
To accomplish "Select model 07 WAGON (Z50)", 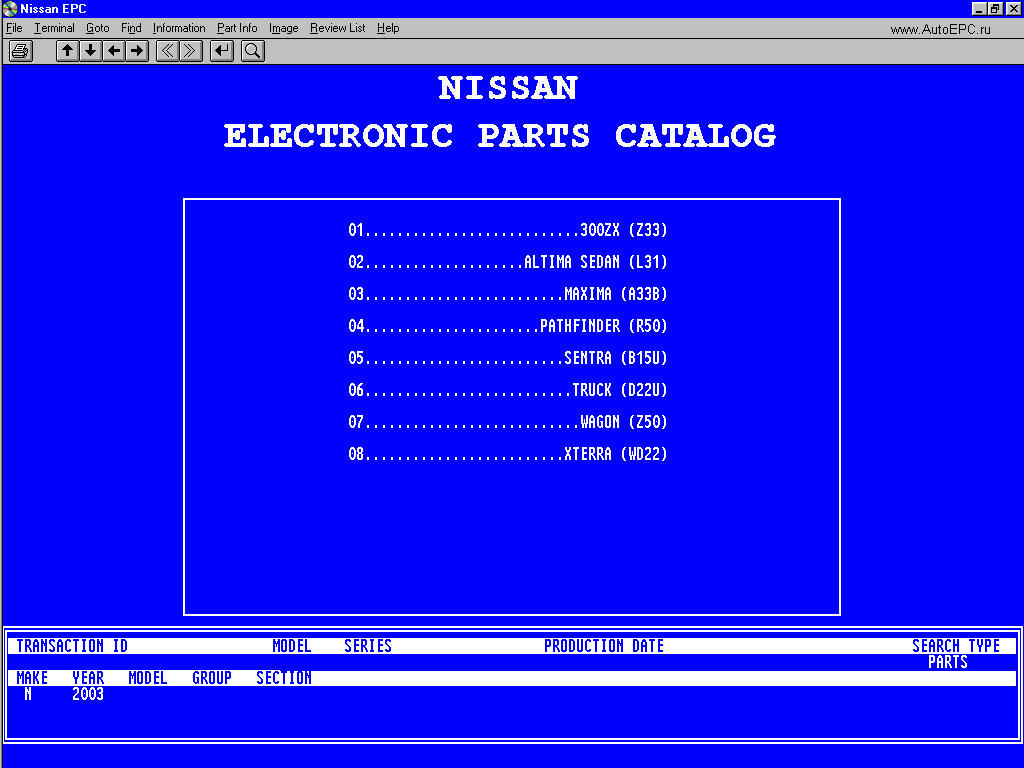I will click(x=507, y=422).
